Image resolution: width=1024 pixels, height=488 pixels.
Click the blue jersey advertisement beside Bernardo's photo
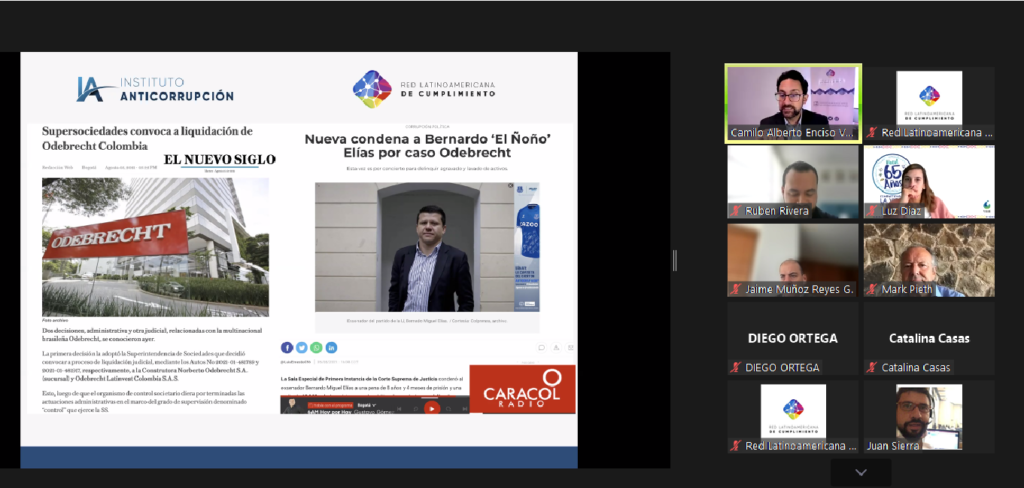(527, 247)
